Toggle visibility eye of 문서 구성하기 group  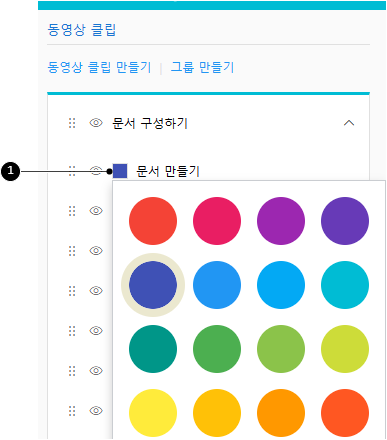click(96, 123)
